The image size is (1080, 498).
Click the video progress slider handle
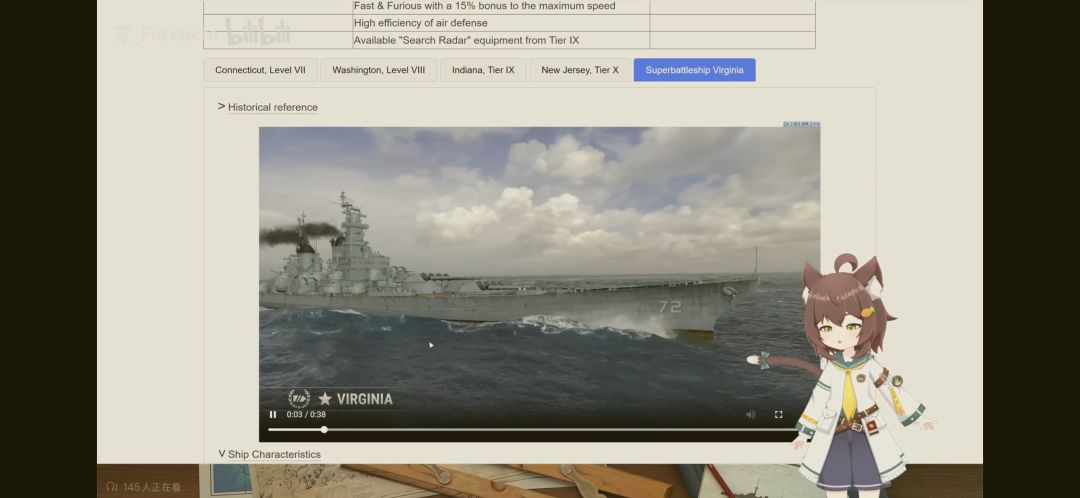[324, 430]
